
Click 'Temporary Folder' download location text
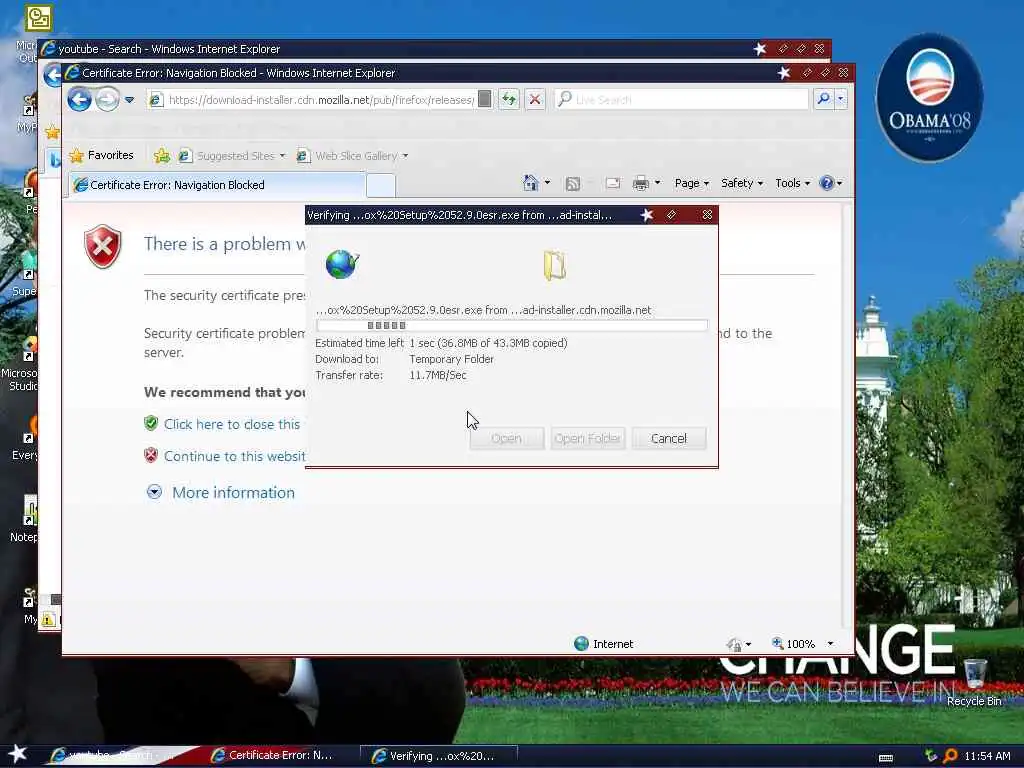tap(451, 359)
